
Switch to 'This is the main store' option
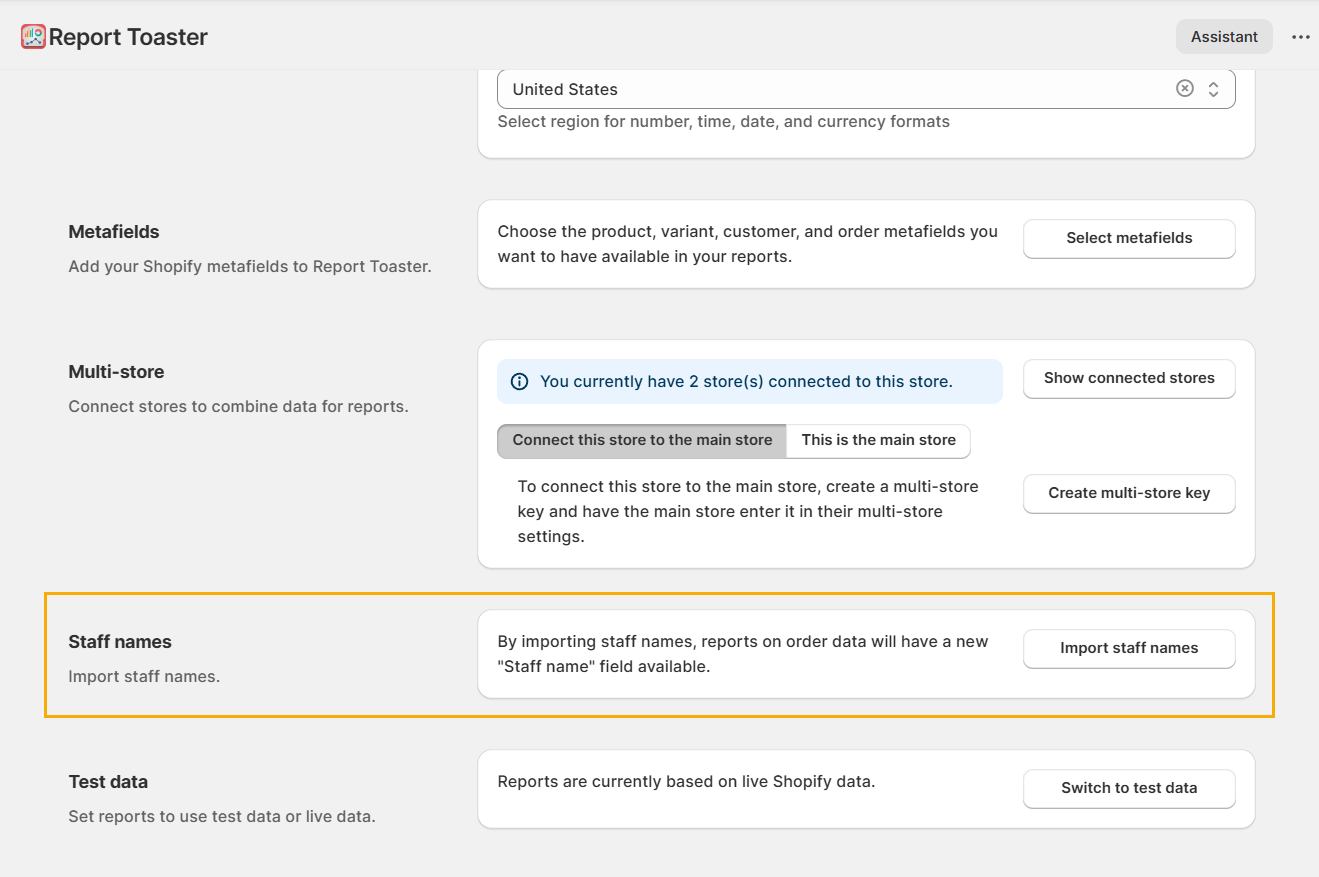pyautogui.click(x=878, y=440)
